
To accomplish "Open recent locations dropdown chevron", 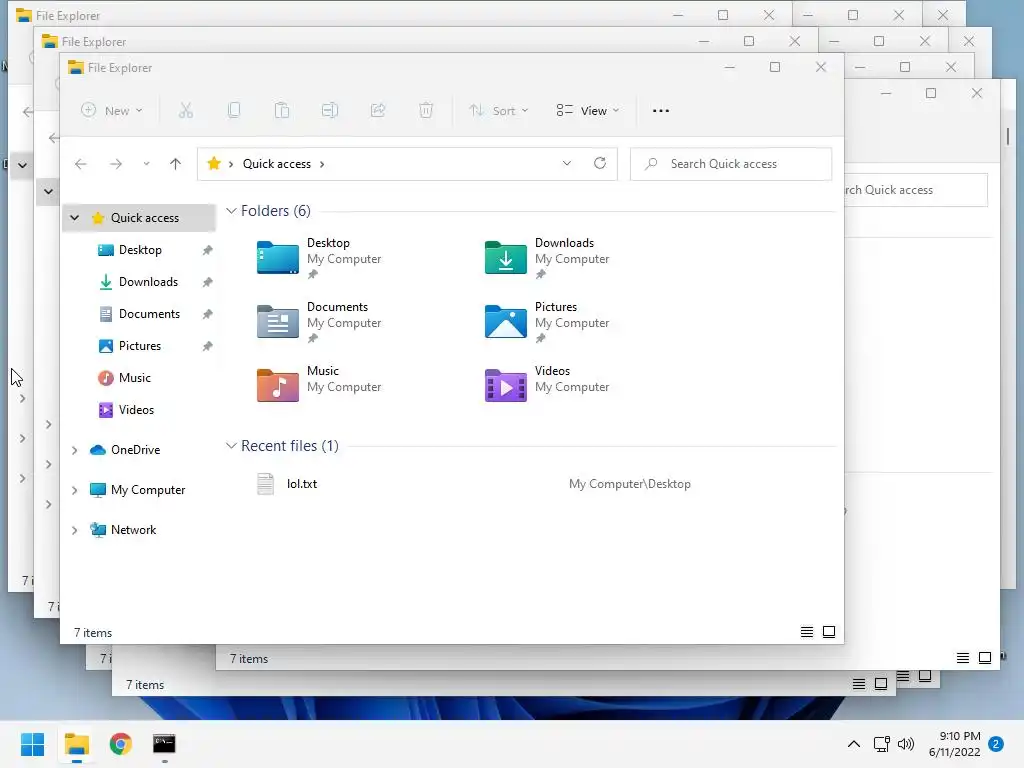I will (x=146, y=164).
